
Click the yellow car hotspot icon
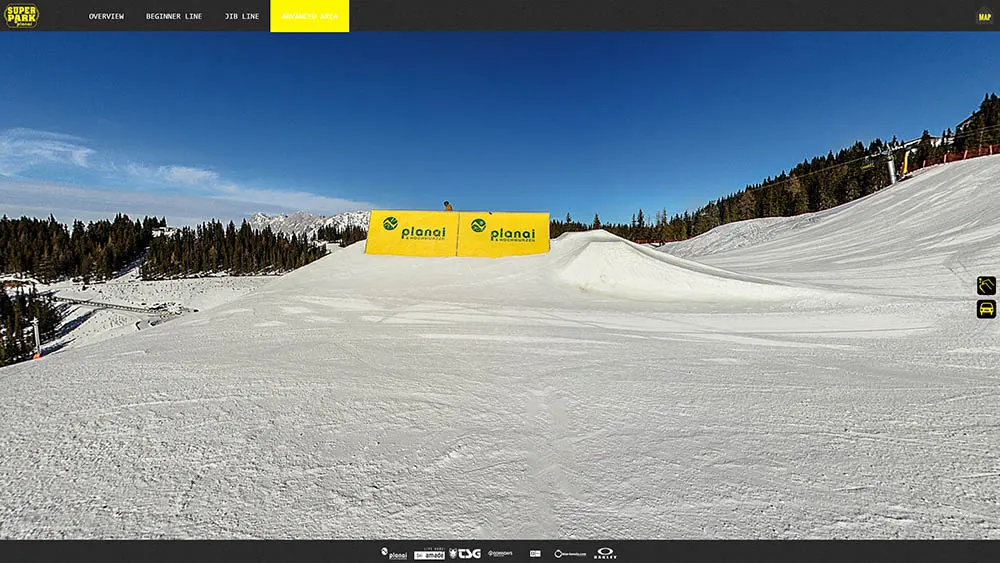click(x=986, y=309)
